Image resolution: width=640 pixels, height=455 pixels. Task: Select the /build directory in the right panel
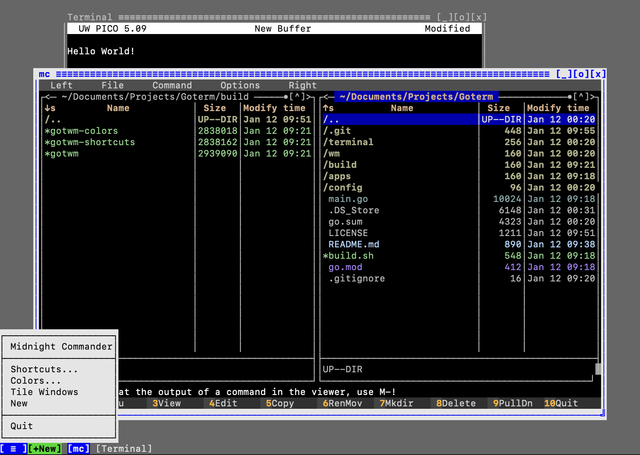click(459, 165)
